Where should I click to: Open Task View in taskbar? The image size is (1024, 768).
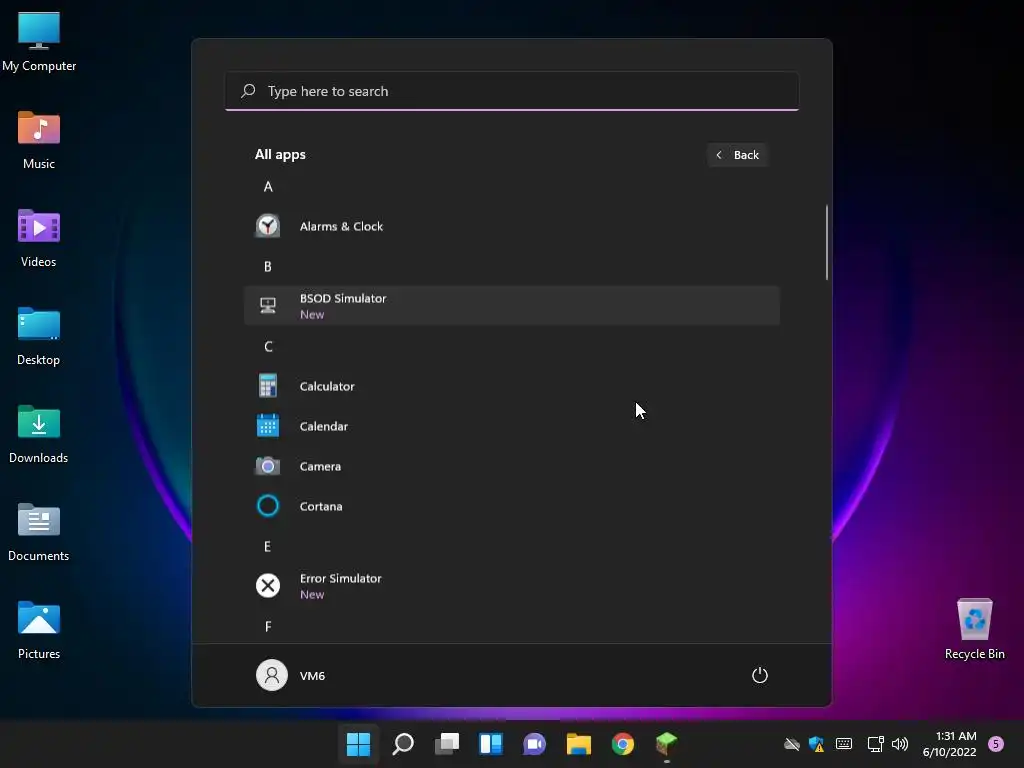pos(447,744)
